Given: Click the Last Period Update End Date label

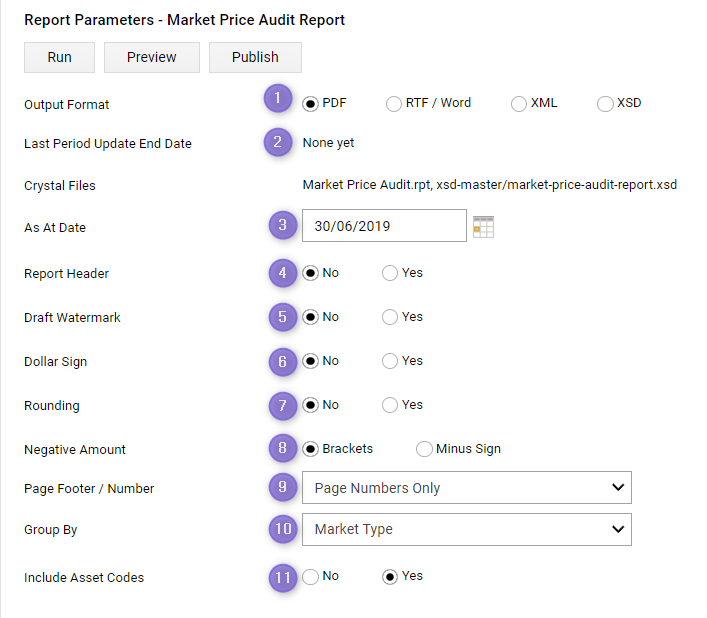Looking at the screenshot, I should pyautogui.click(x=108, y=143).
